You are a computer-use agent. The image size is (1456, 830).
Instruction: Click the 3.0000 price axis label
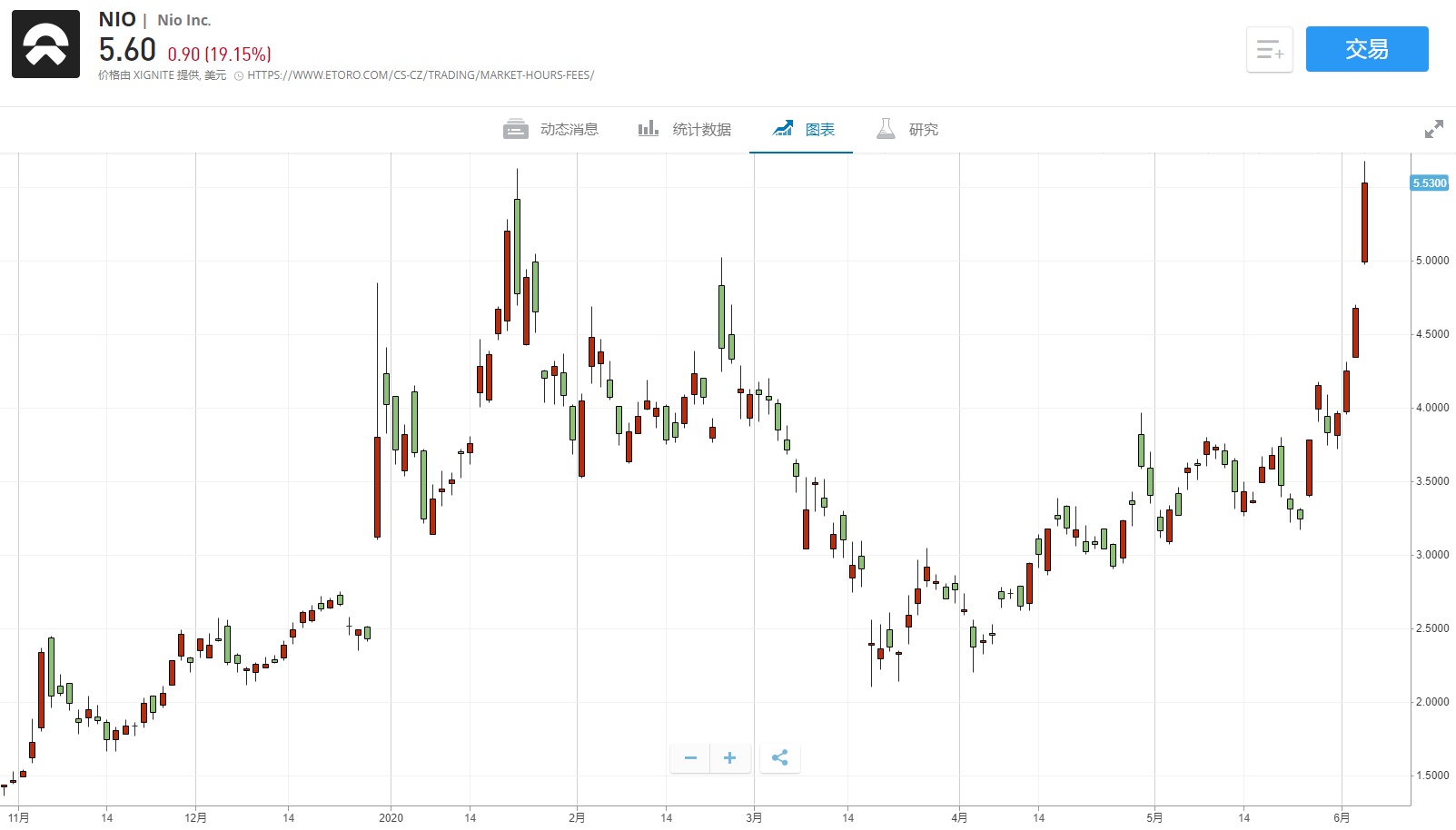1432,555
